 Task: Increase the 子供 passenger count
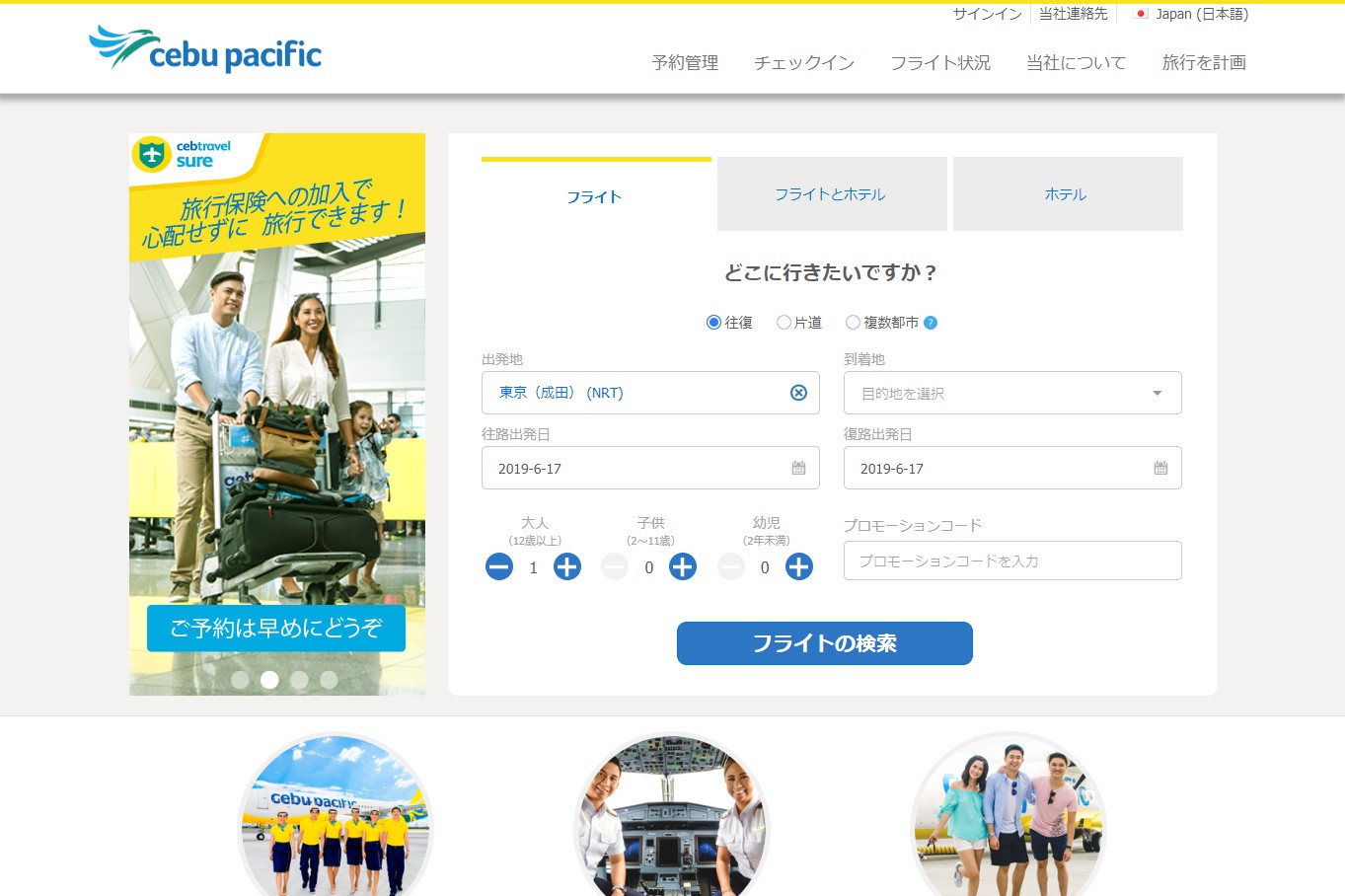[x=683, y=566]
